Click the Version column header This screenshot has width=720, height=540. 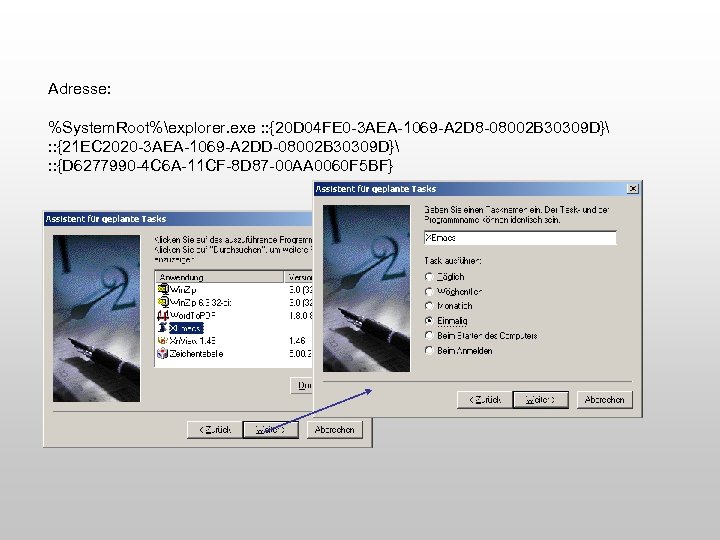[x=299, y=277]
